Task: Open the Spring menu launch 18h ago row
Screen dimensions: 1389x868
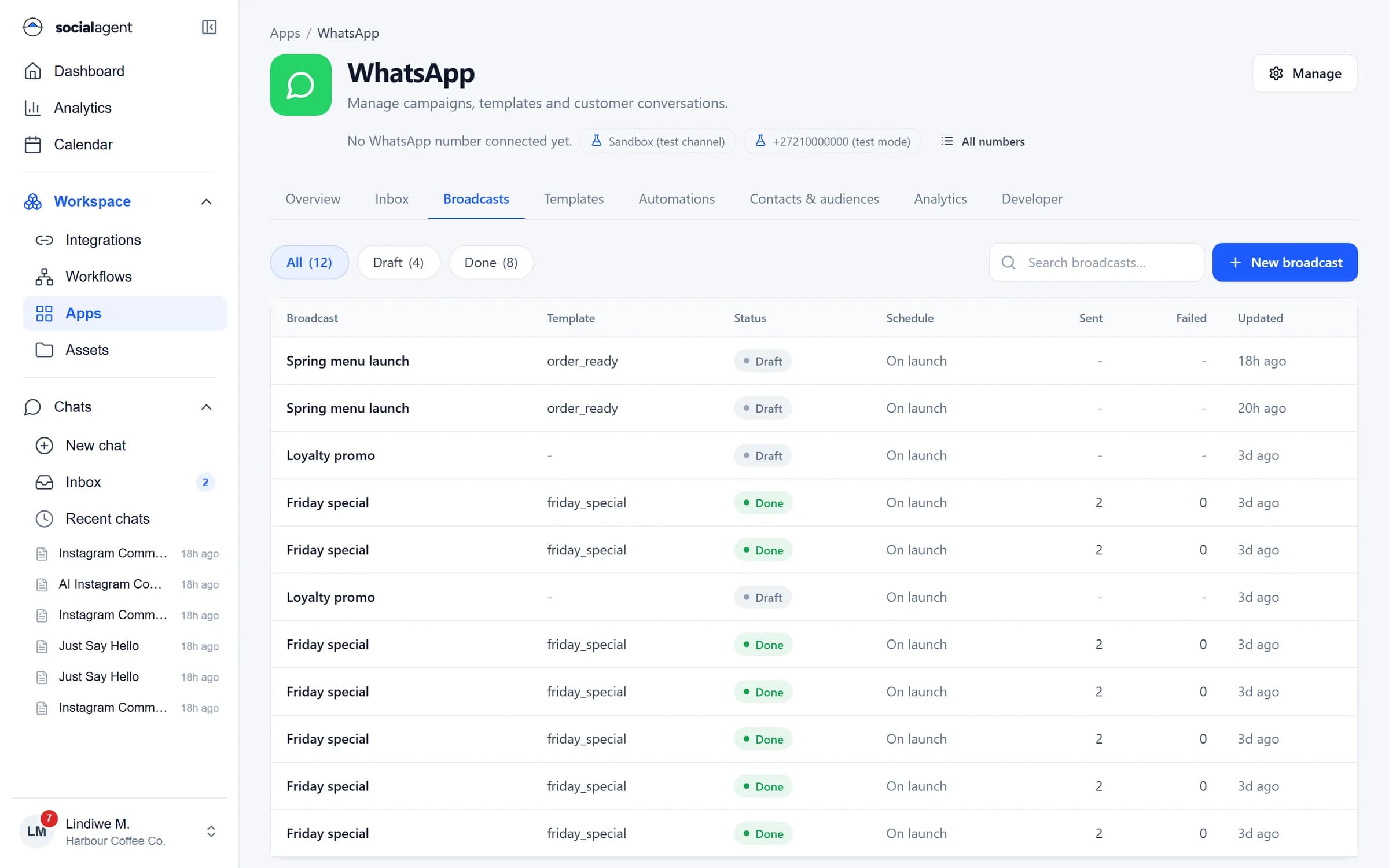Action: point(814,361)
